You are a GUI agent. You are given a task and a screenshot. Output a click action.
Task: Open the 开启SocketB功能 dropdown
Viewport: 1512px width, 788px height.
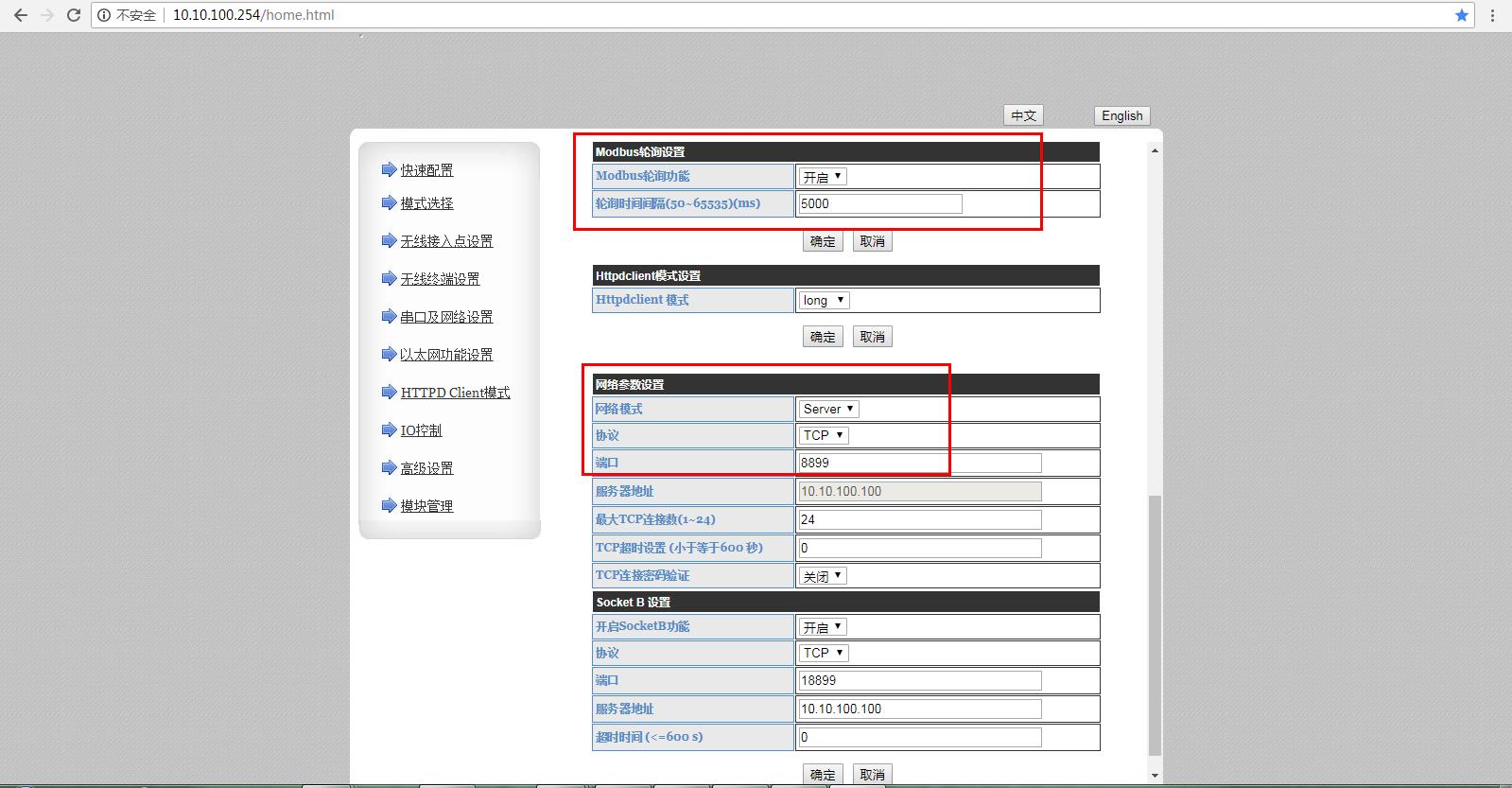(x=823, y=627)
